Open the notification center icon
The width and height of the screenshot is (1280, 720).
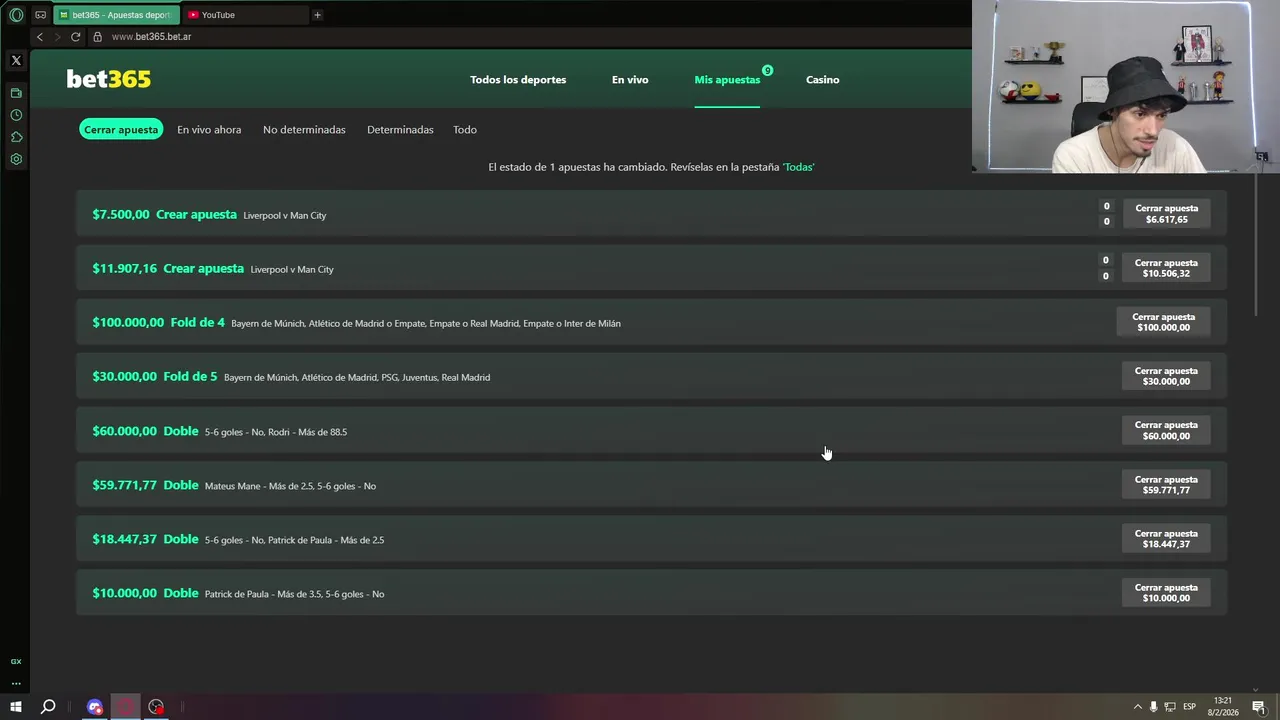[1259, 707]
